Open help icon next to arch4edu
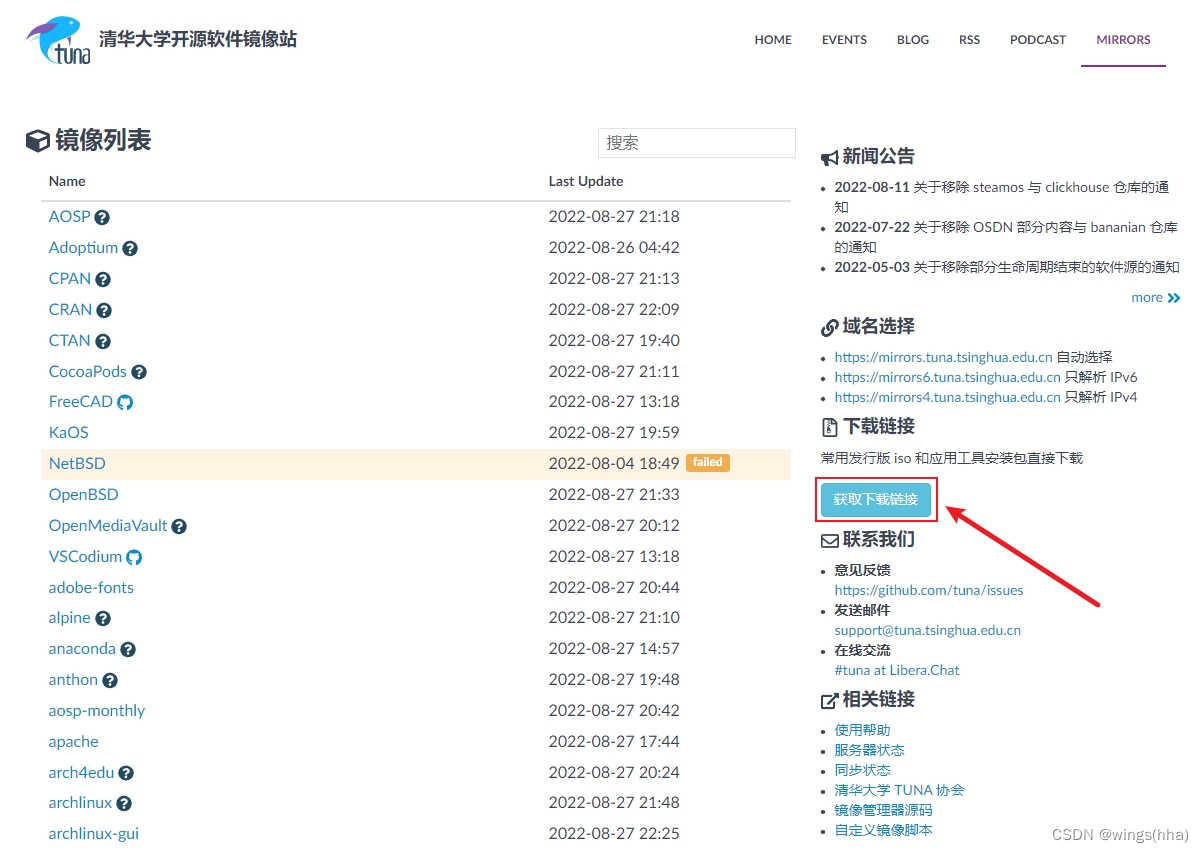The image size is (1203, 853). 126,773
